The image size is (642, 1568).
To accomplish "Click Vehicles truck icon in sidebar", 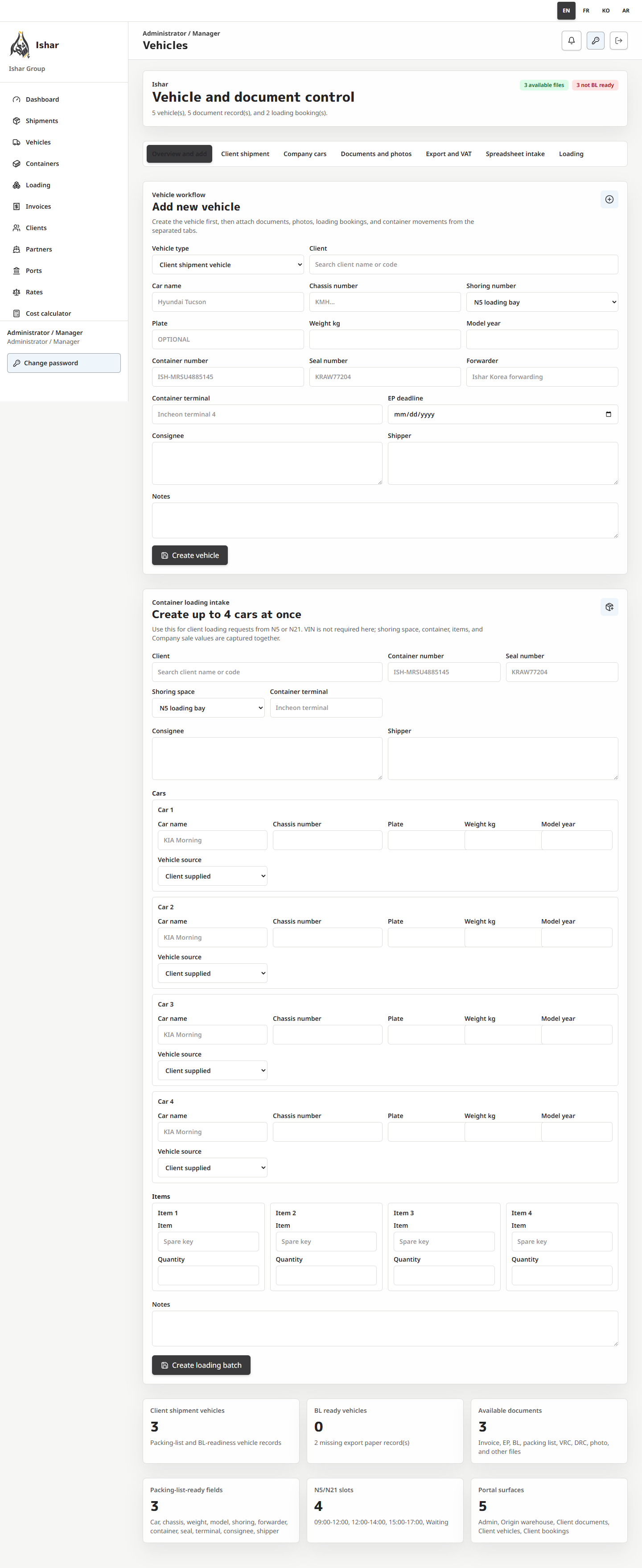I will coord(16,142).
